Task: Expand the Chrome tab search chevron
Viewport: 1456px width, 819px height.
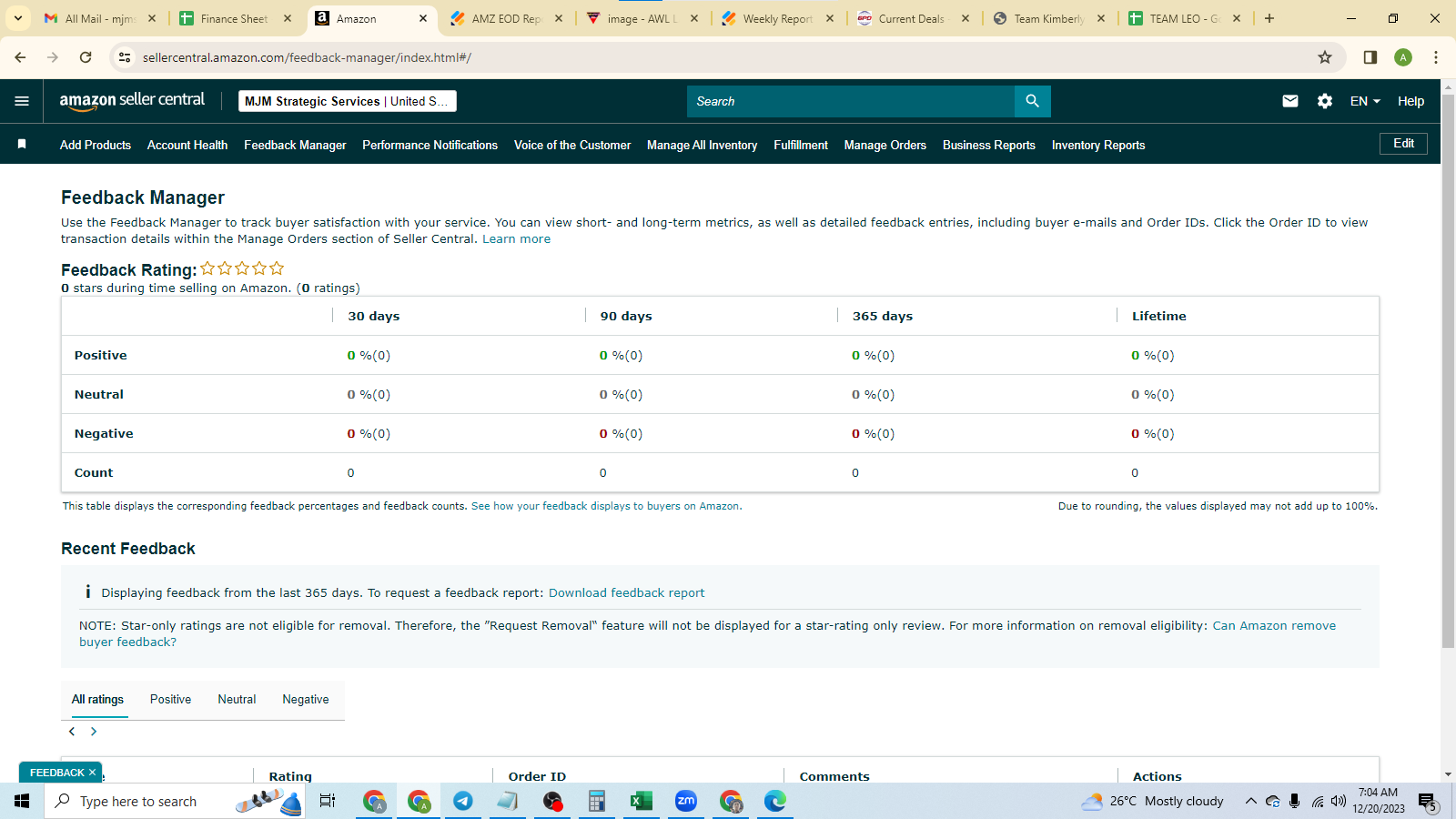Action: click(x=17, y=18)
